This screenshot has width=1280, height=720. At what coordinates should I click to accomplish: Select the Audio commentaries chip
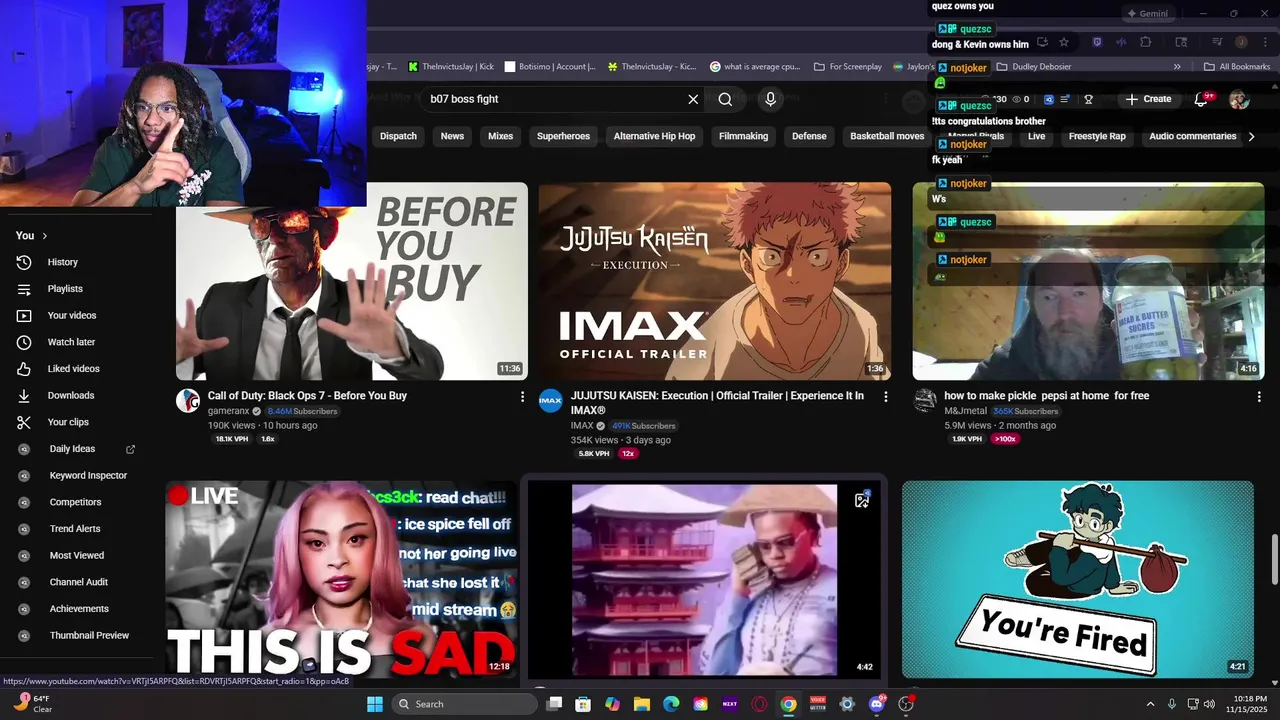1192,136
